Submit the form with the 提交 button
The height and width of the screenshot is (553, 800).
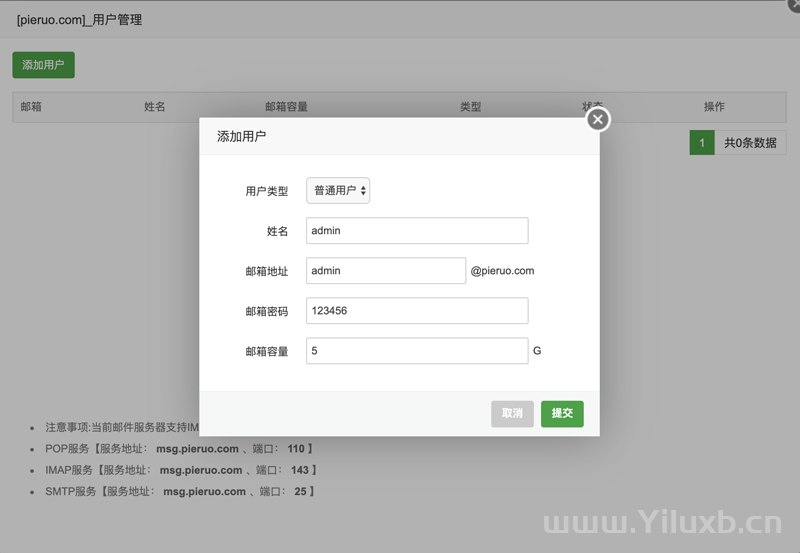(562, 413)
